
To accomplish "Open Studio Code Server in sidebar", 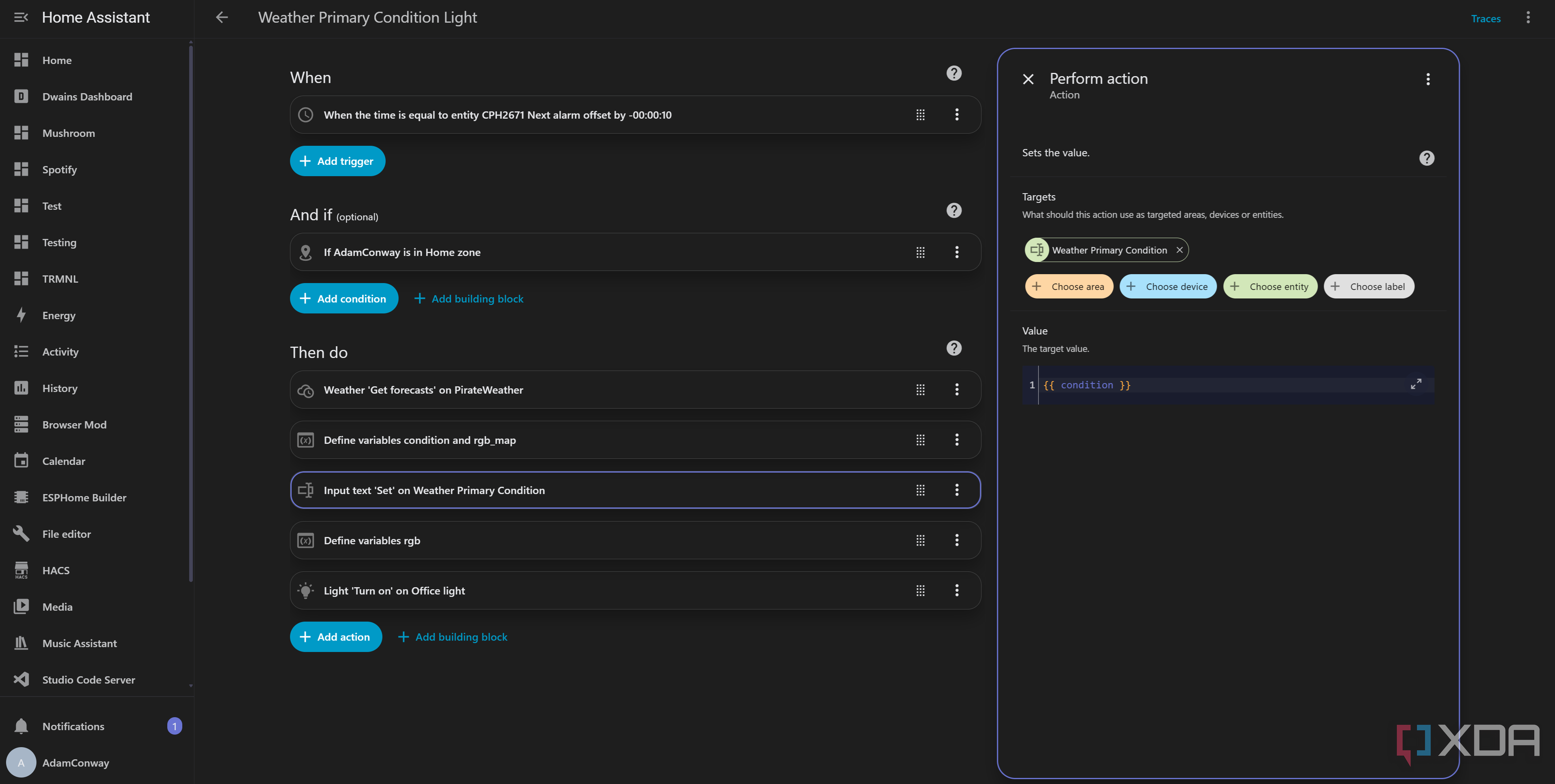I will click(96, 680).
